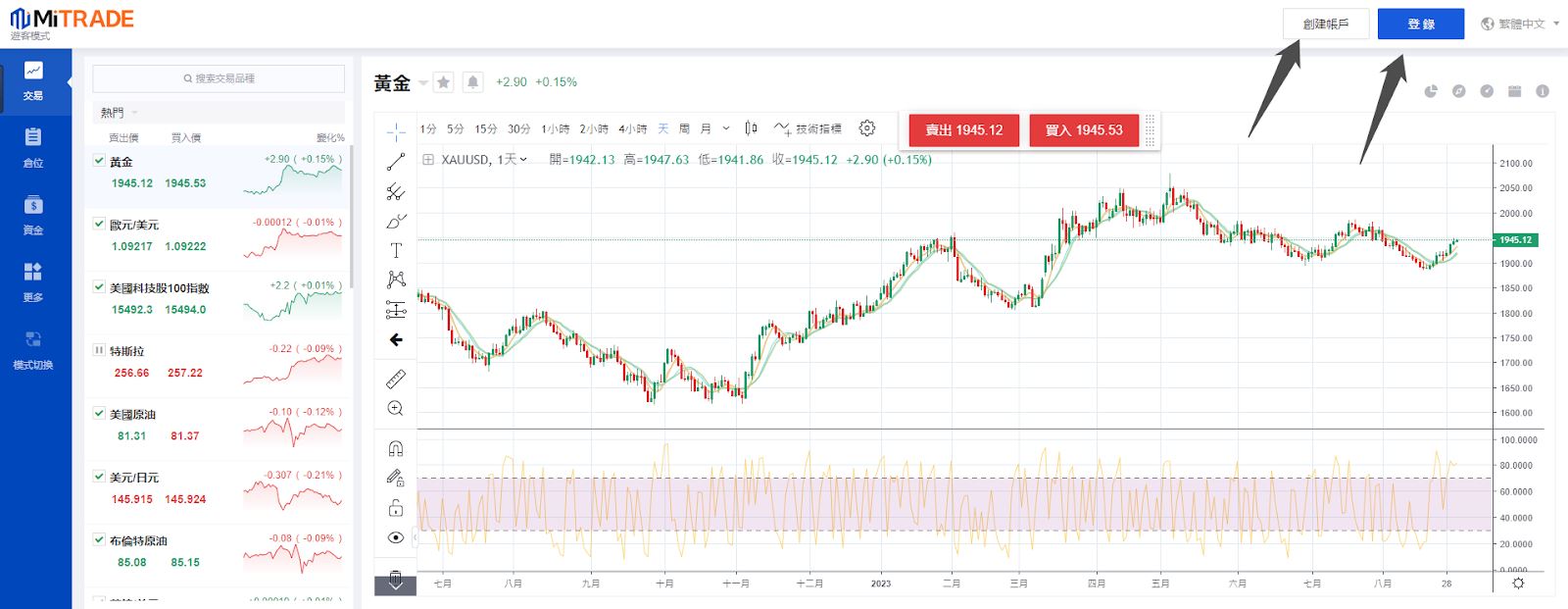Screen dimensions: 1568x609
Task: Uncheck the 黃金 watchlist checkbox
Action: pyautogui.click(x=99, y=160)
